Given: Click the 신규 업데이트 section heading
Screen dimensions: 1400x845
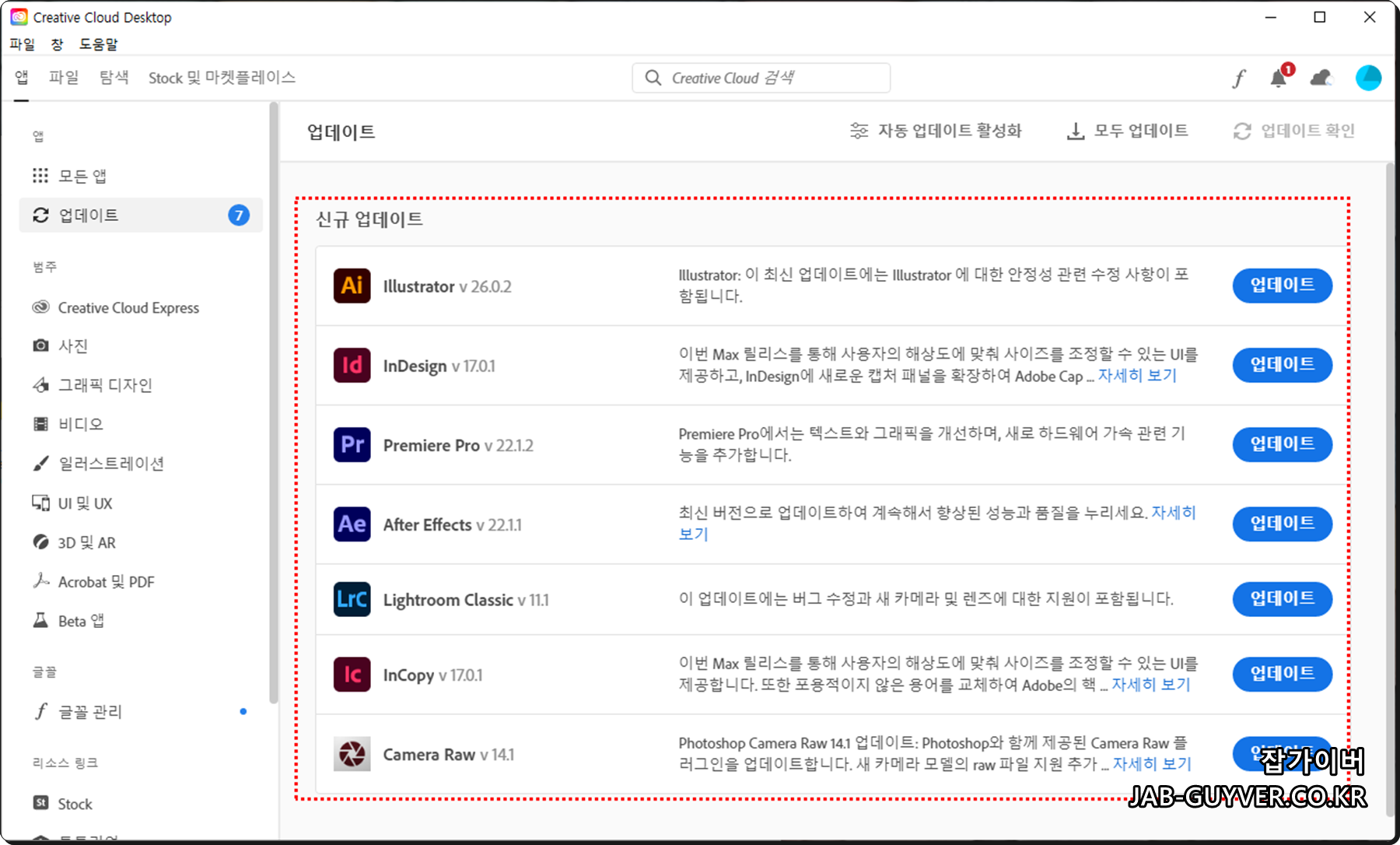Looking at the screenshot, I should tap(369, 219).
